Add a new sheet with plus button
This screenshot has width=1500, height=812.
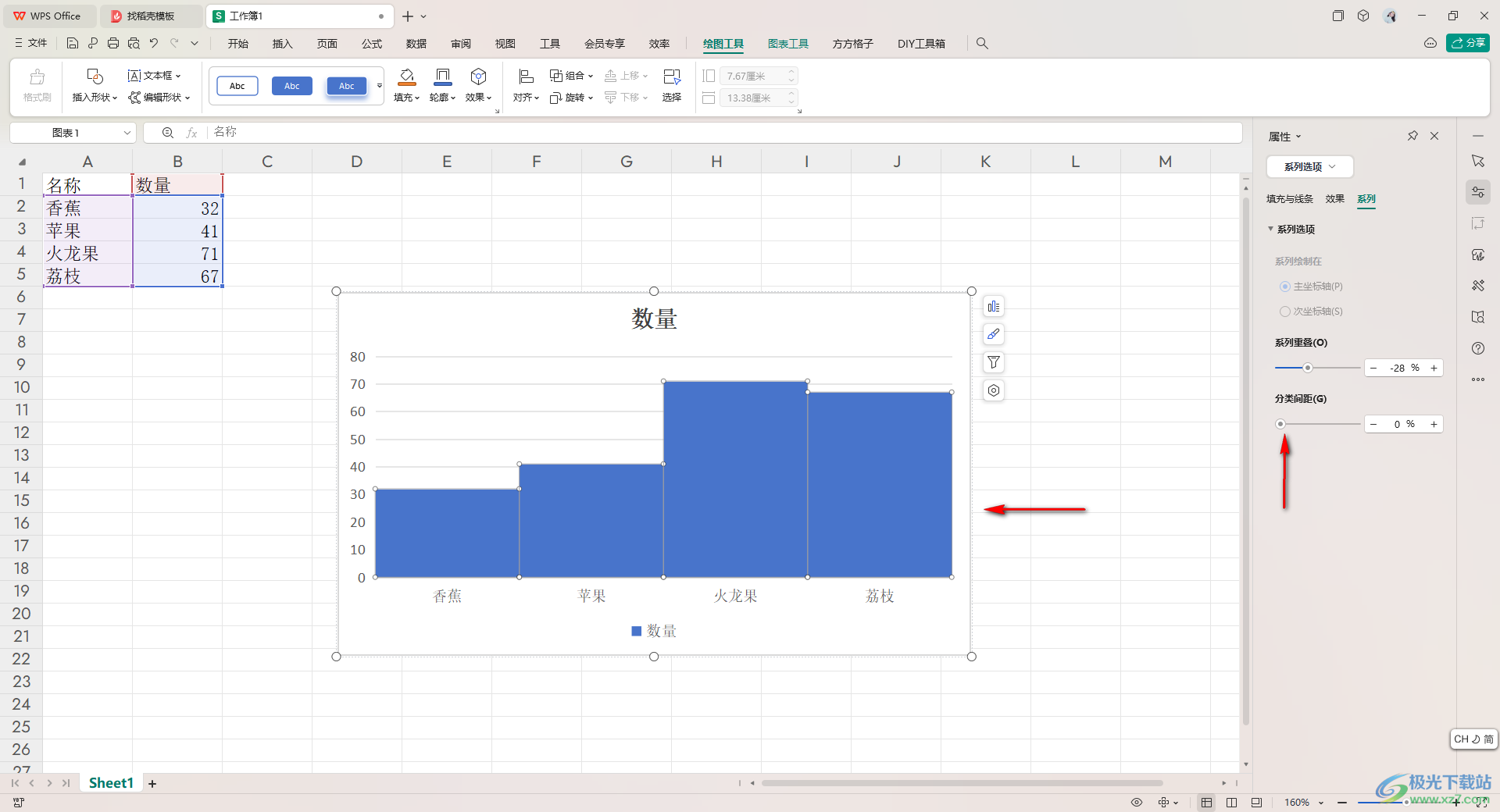coord(152,783)
